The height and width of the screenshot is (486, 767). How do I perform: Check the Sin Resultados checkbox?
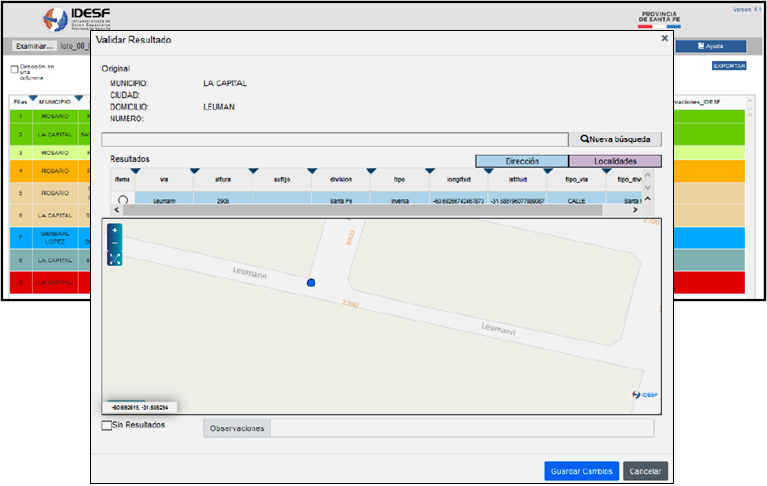(x=108, y=425)
